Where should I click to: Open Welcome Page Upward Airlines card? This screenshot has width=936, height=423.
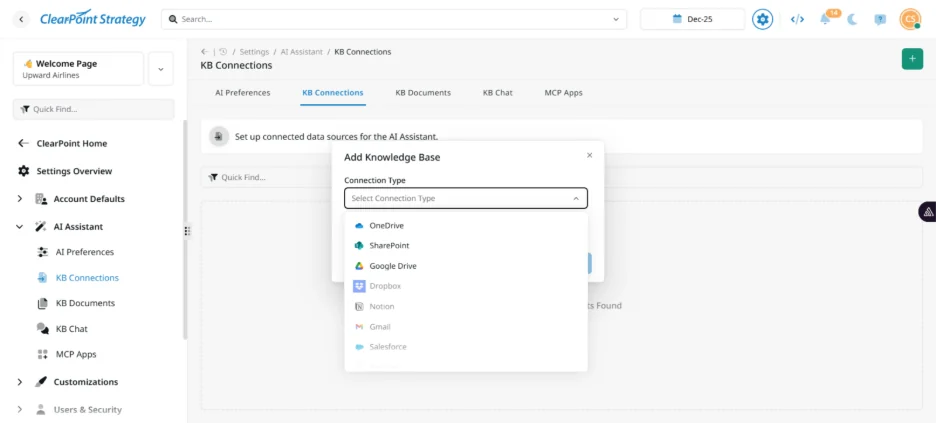point(78,69)
